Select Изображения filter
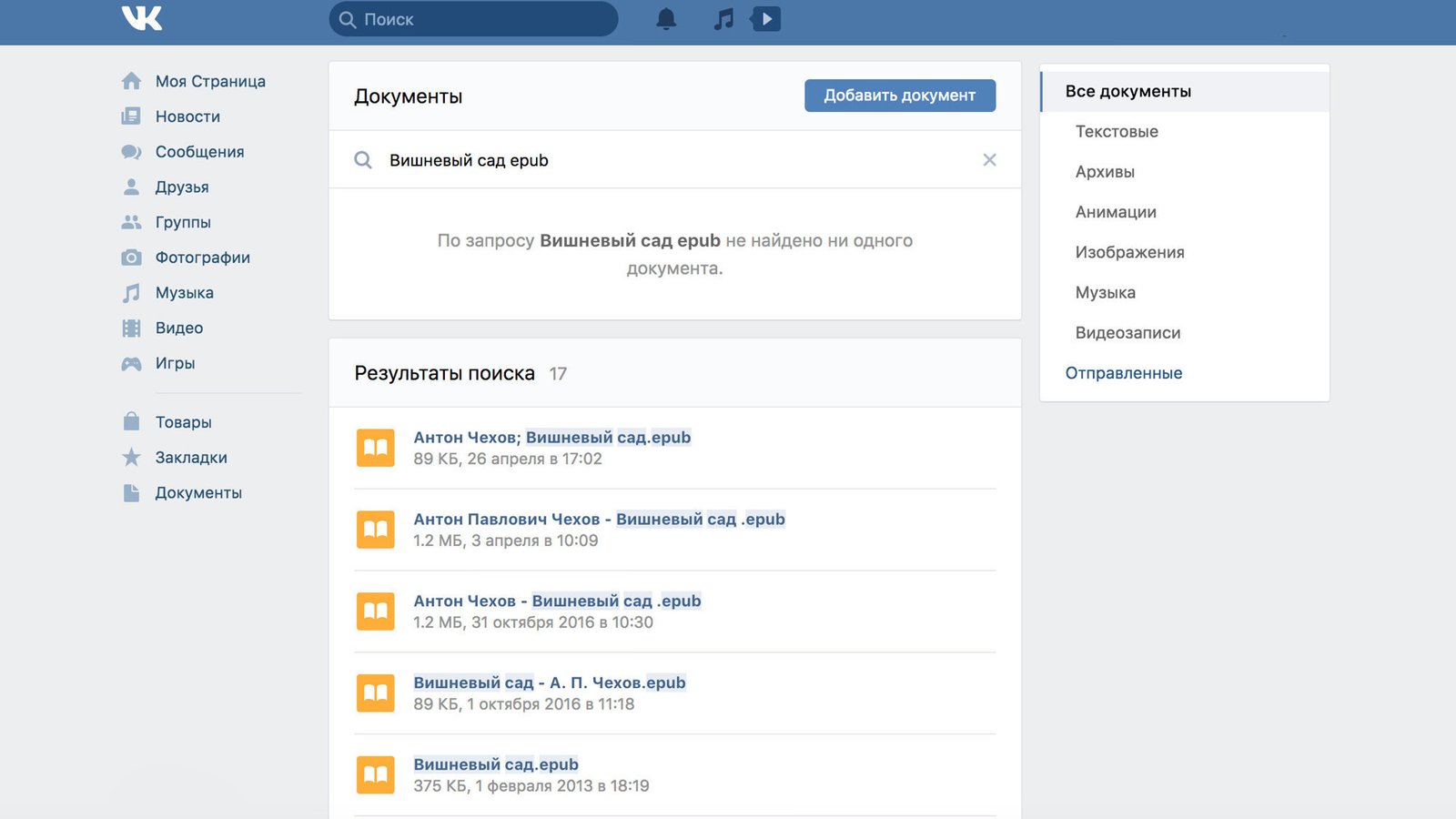1456x819 pixels. click(x=1129, y=252)
